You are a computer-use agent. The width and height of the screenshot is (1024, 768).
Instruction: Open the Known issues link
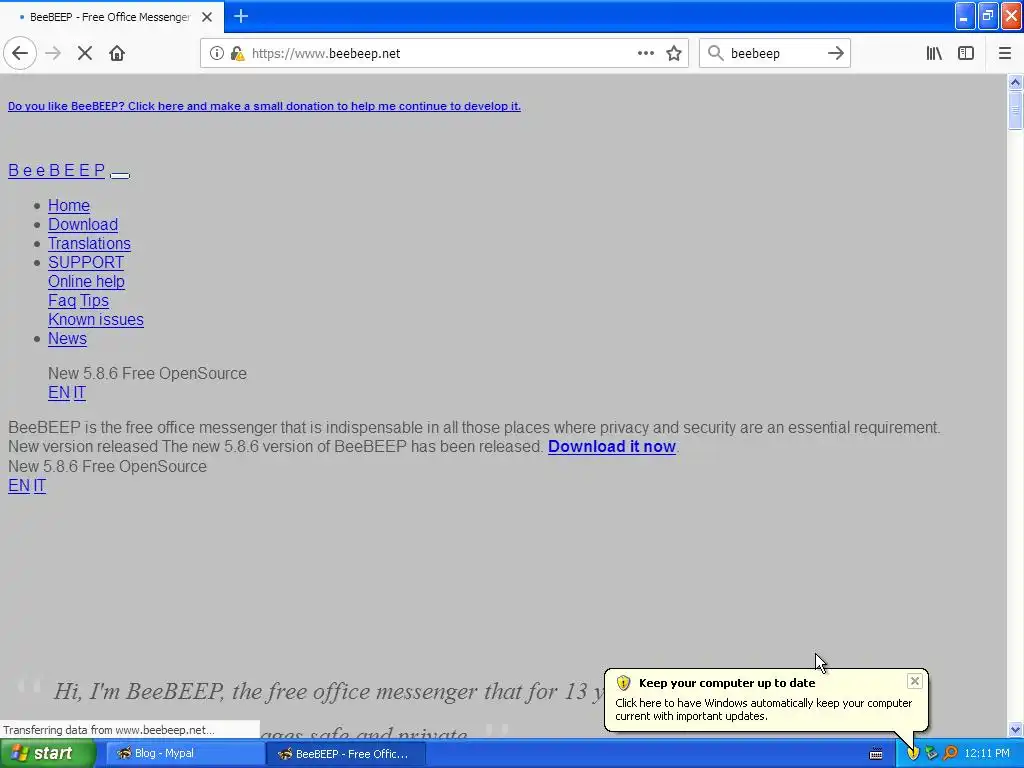pyautogui.click(x=96, y=319)
